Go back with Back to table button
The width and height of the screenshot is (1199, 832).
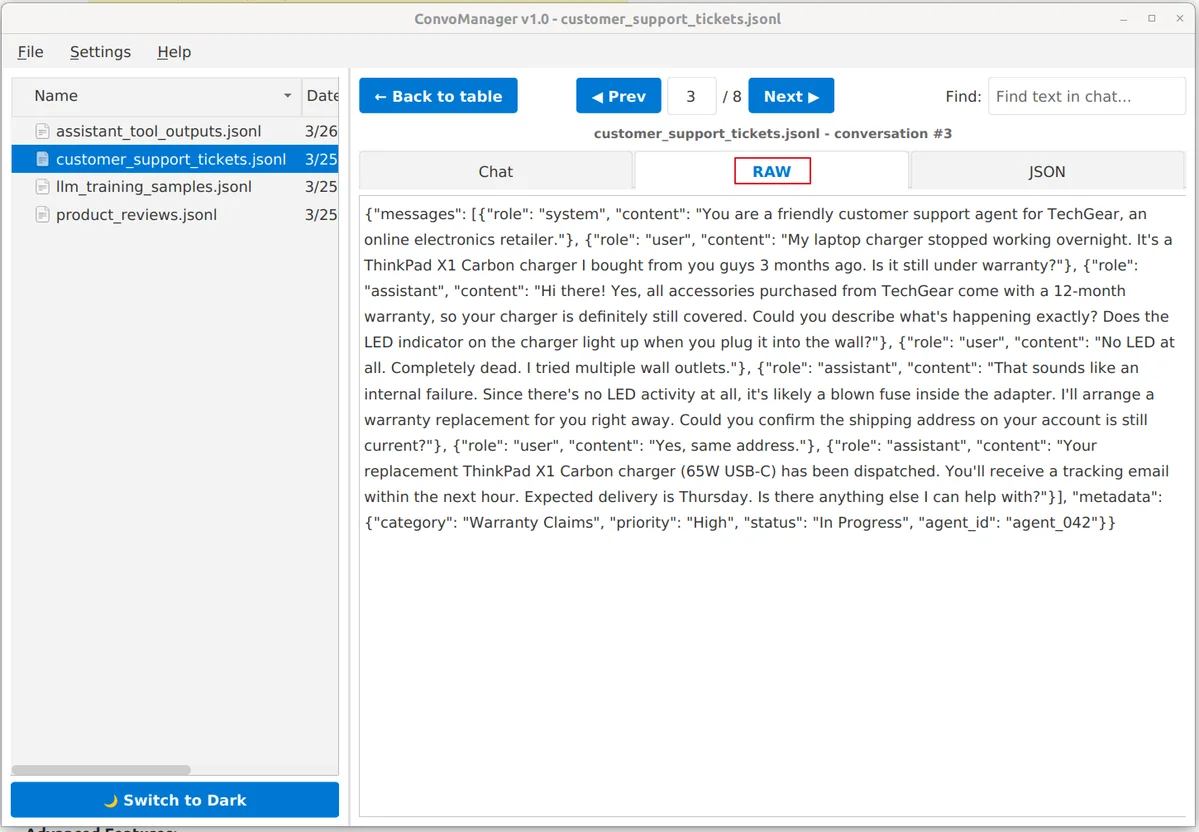(438, 96)
